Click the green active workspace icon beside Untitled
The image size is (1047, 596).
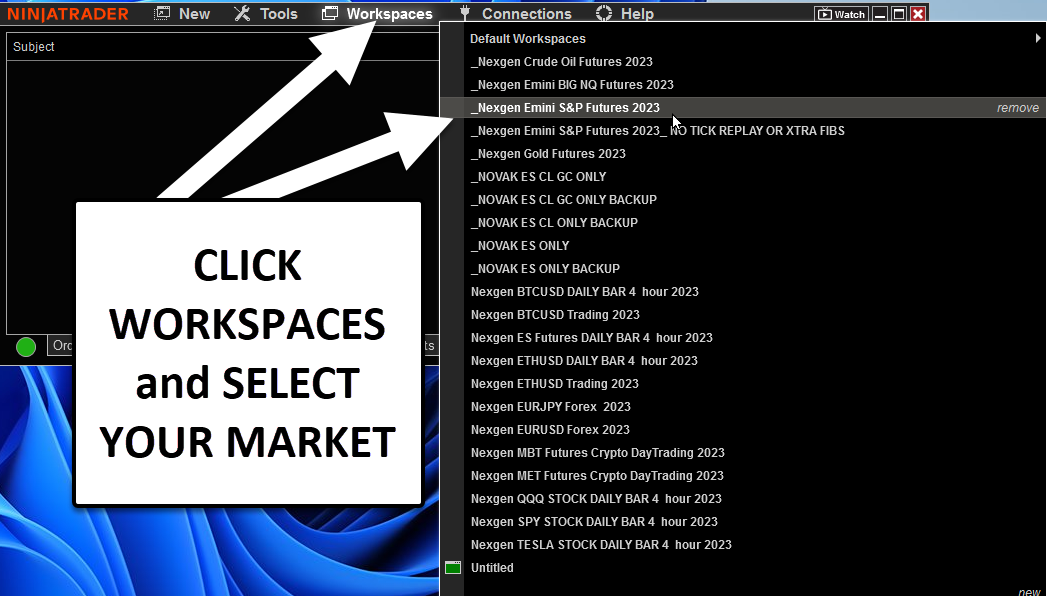tap(453, 568)
